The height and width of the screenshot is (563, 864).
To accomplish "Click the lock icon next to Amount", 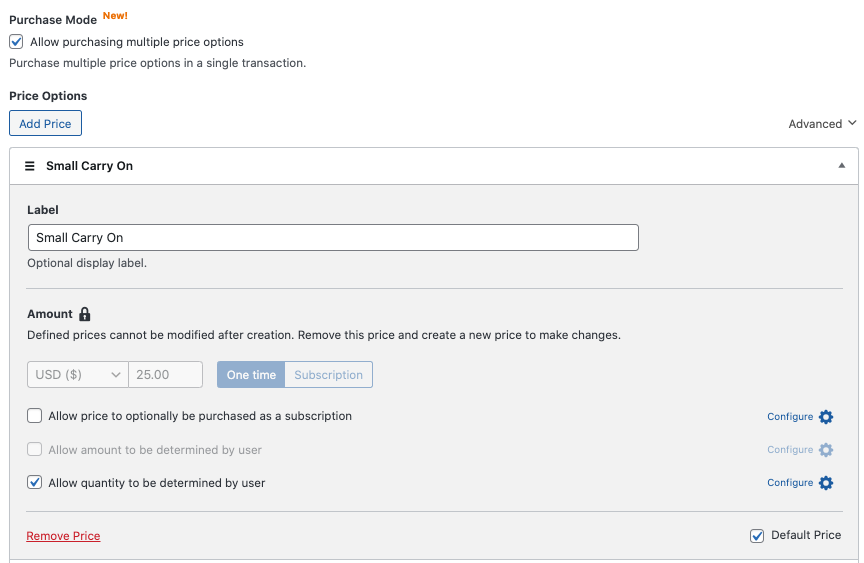I will [85, 314].
